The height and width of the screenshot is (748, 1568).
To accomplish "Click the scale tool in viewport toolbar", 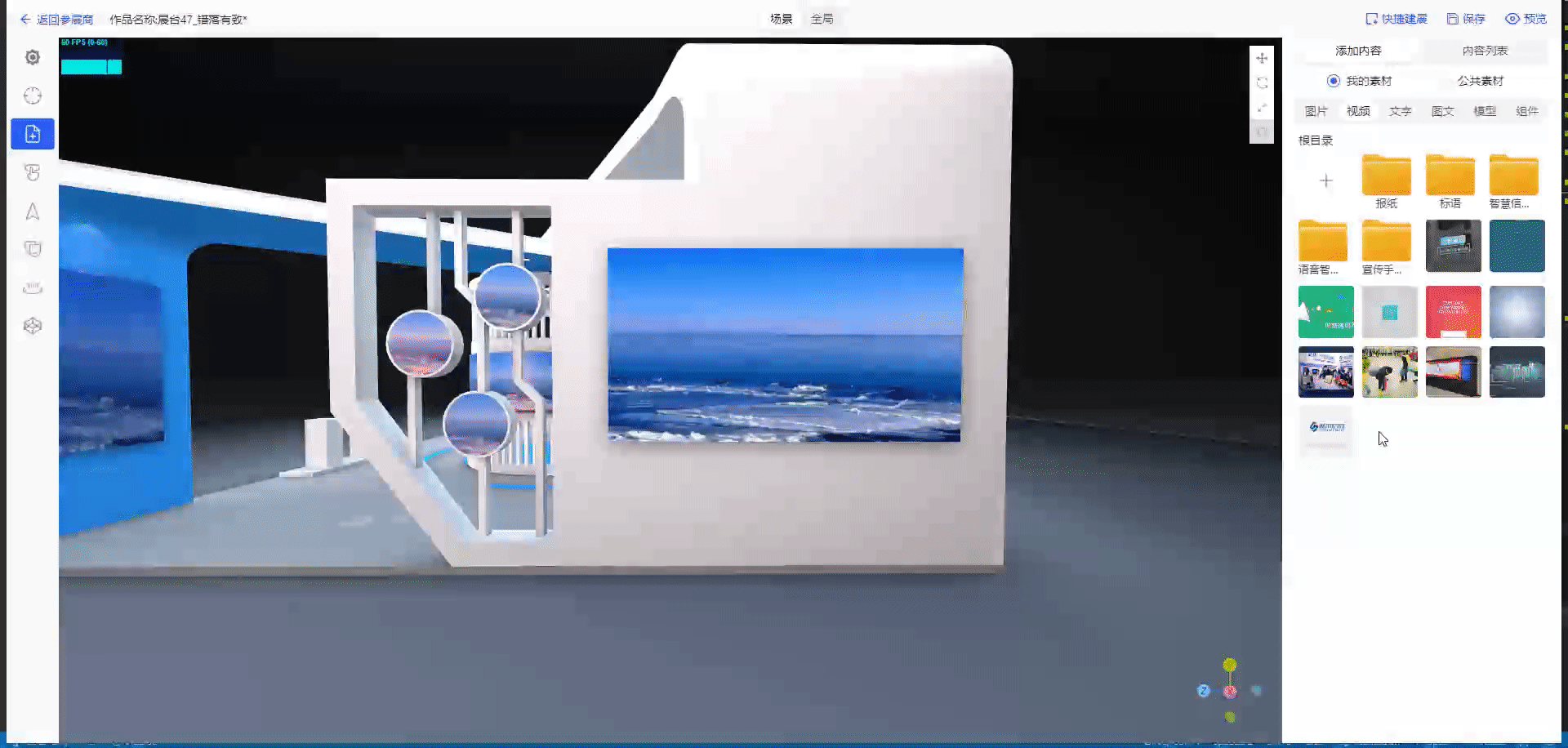I will (x=1262, y=108).
